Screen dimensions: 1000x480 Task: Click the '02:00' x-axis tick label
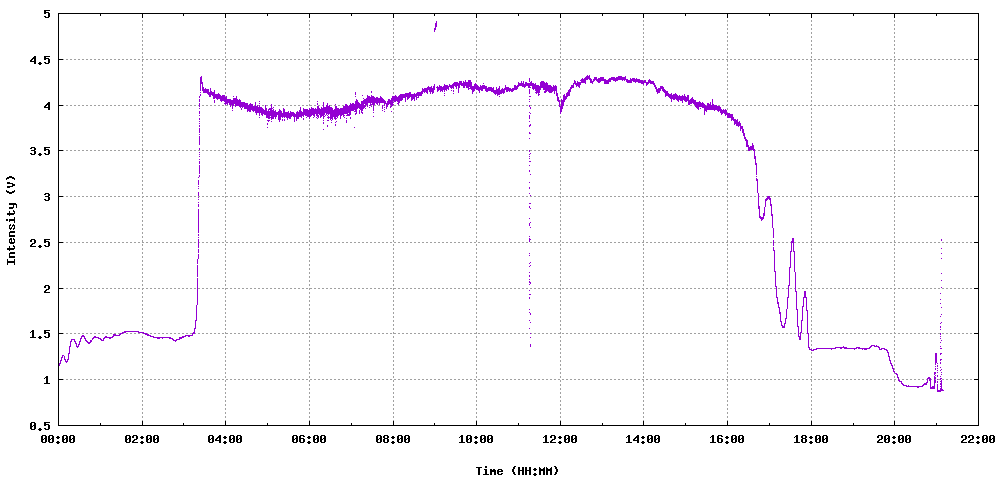coord(142,439)
